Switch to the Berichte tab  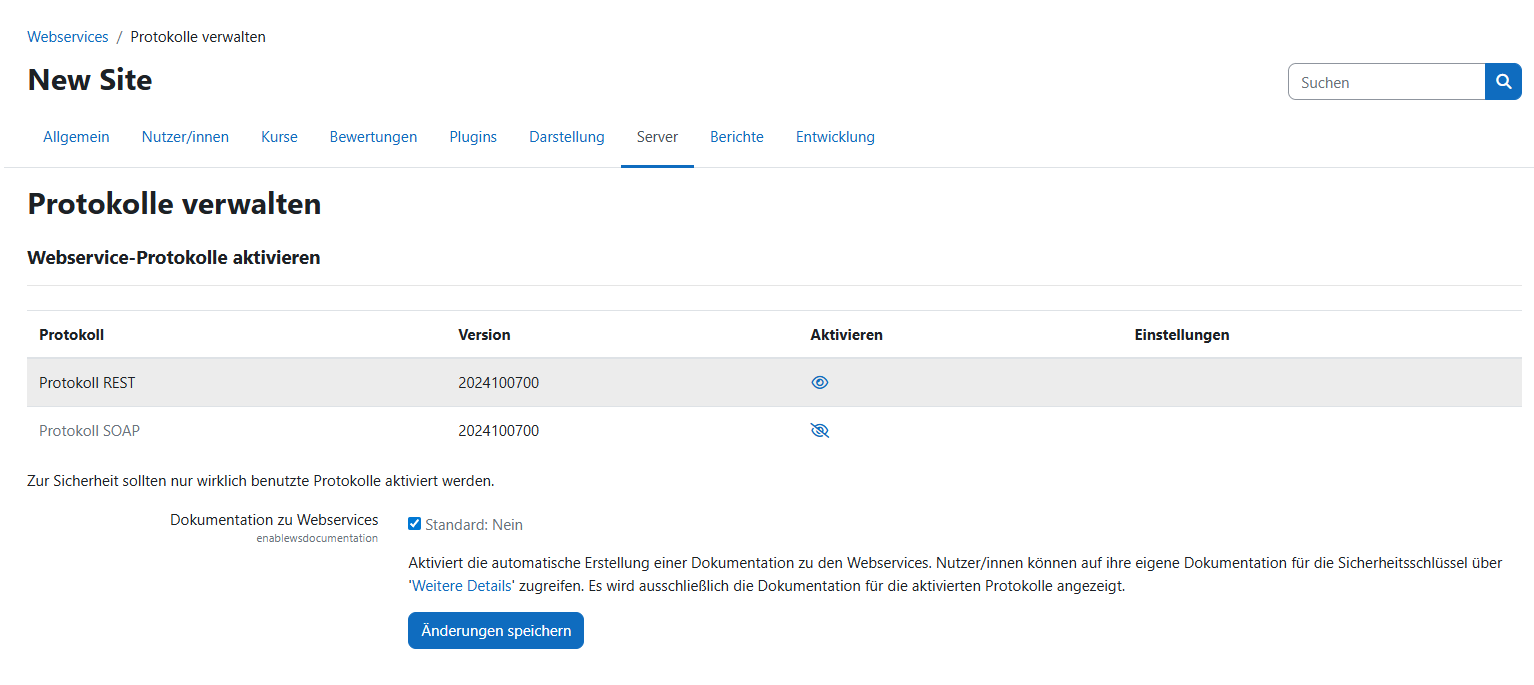click(x=736, y=137)
